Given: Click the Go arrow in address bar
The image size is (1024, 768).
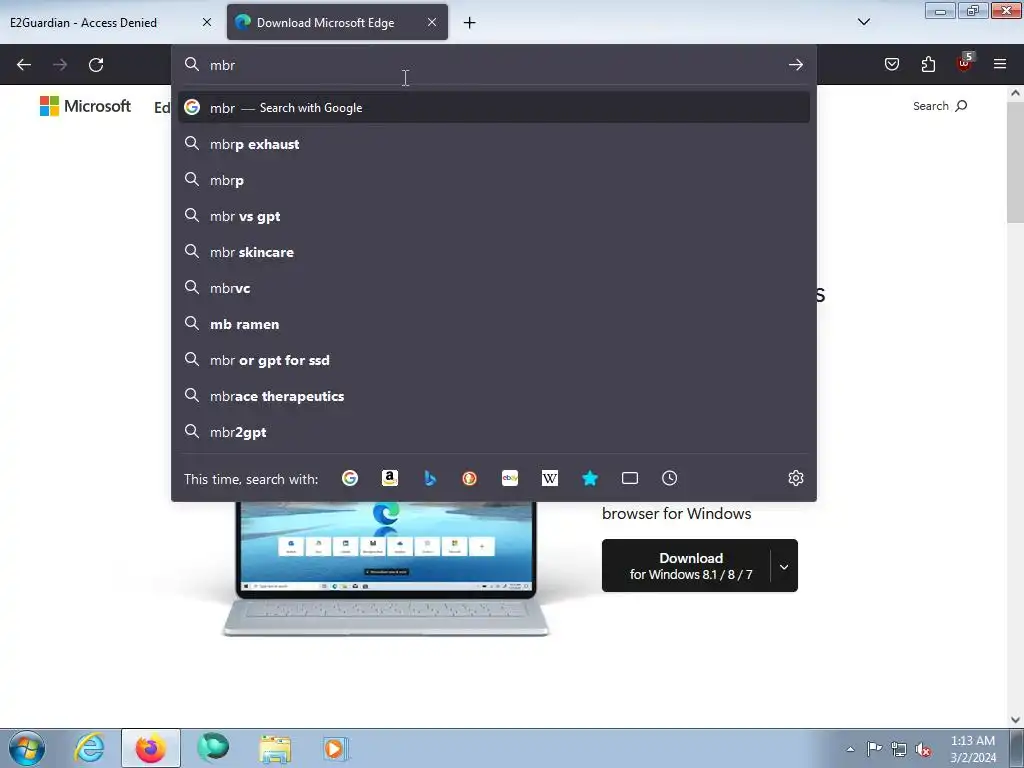Looking at the screenshot, I should coord(795,65).
